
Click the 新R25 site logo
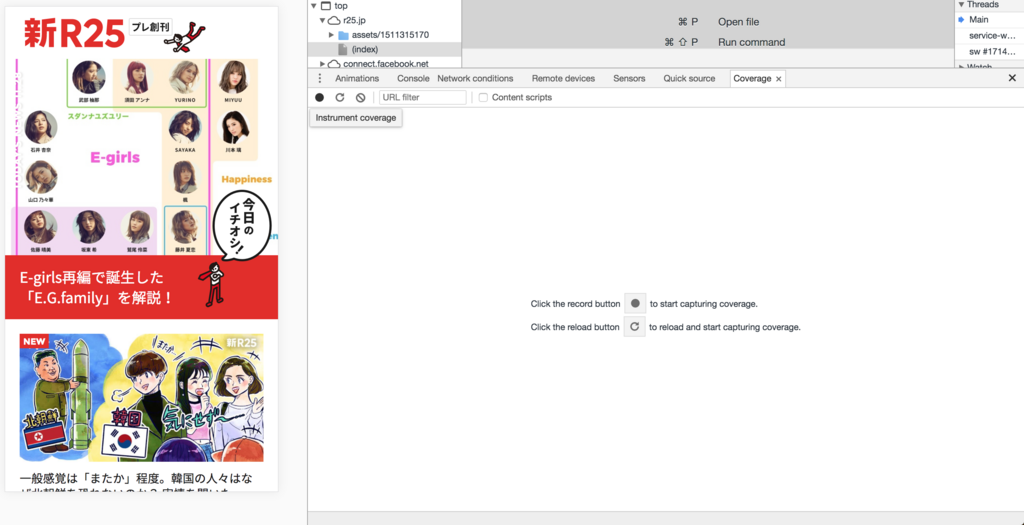(74, 33)
